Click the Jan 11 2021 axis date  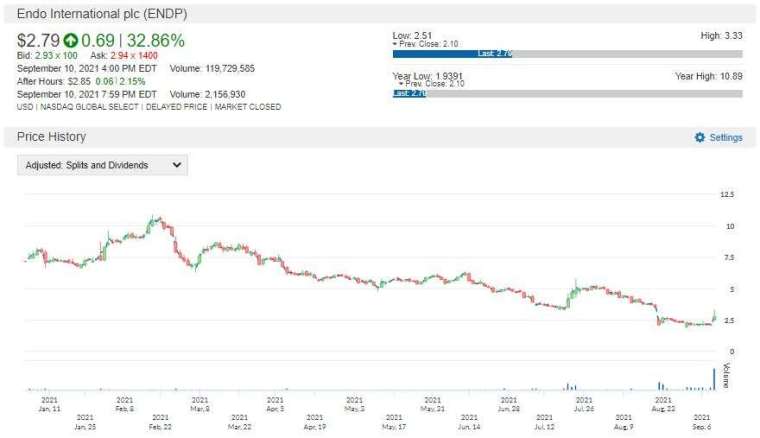tap(49, 404)
